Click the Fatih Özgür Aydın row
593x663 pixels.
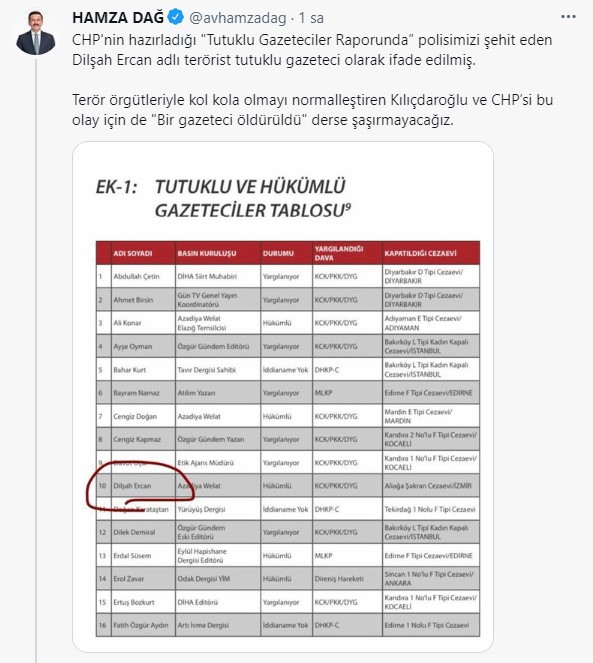[288, 625]
